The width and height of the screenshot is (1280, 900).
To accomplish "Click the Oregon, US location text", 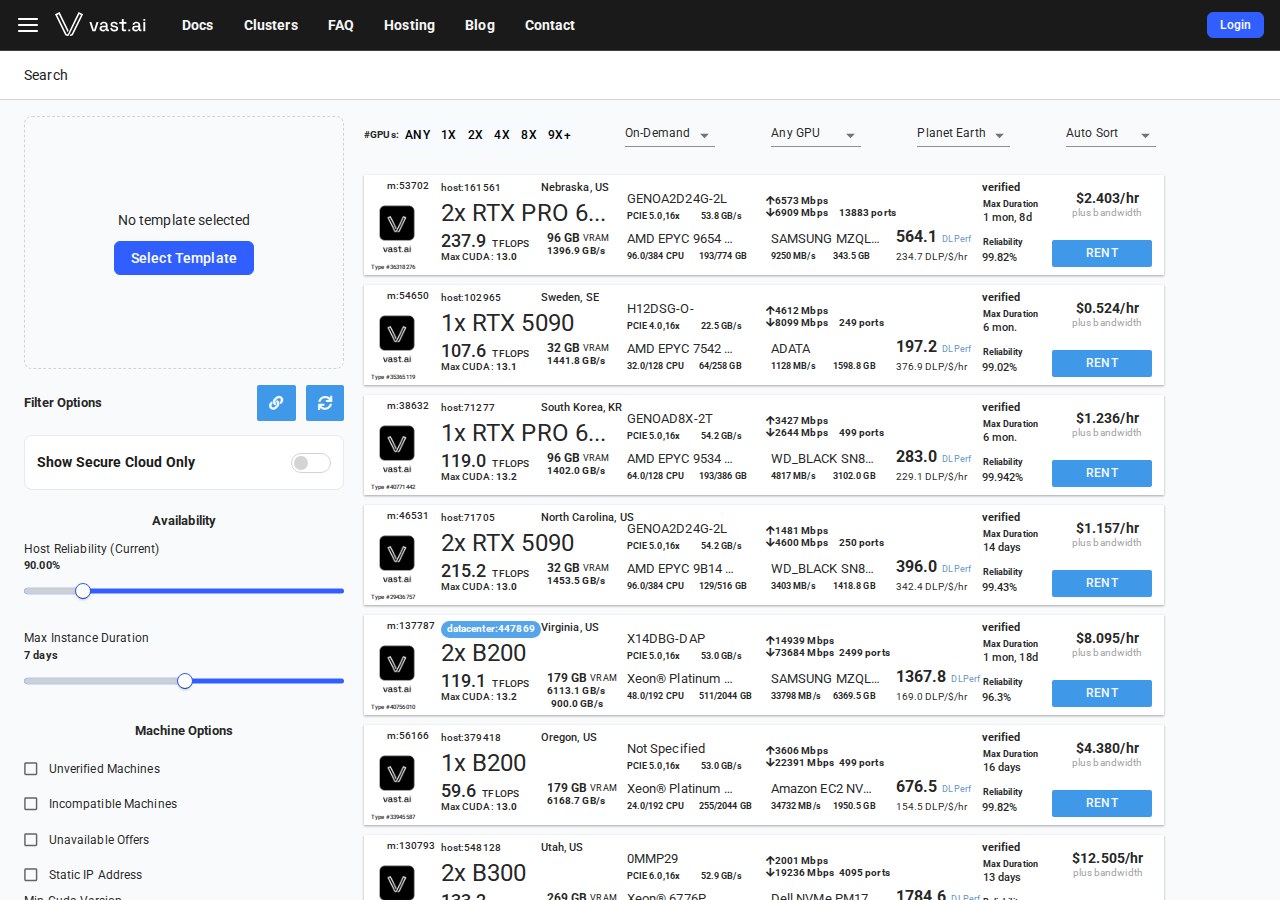I will pos(569,738).
